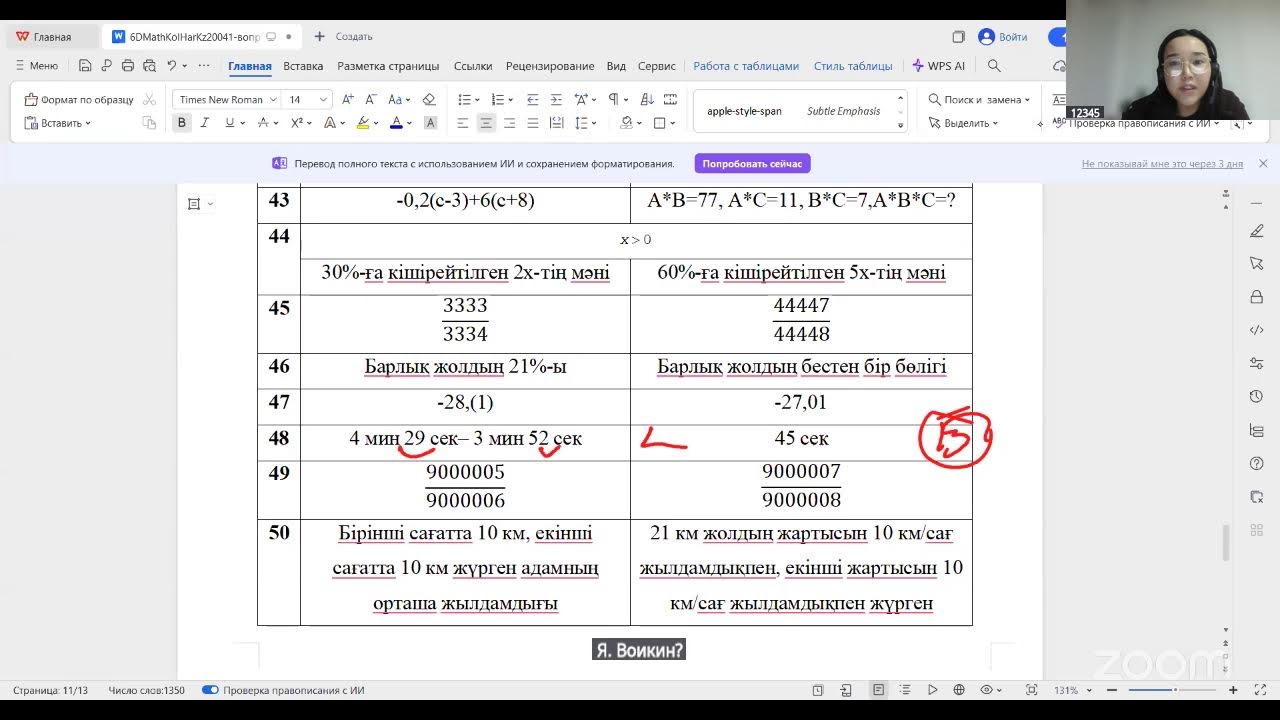
Task: Switch to the Ссылки tab
Action: (x=473, y=66)
